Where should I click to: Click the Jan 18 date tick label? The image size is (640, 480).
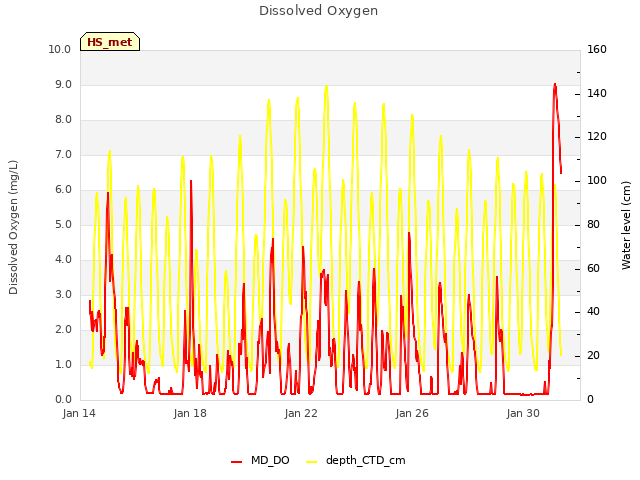coord(190,413)
